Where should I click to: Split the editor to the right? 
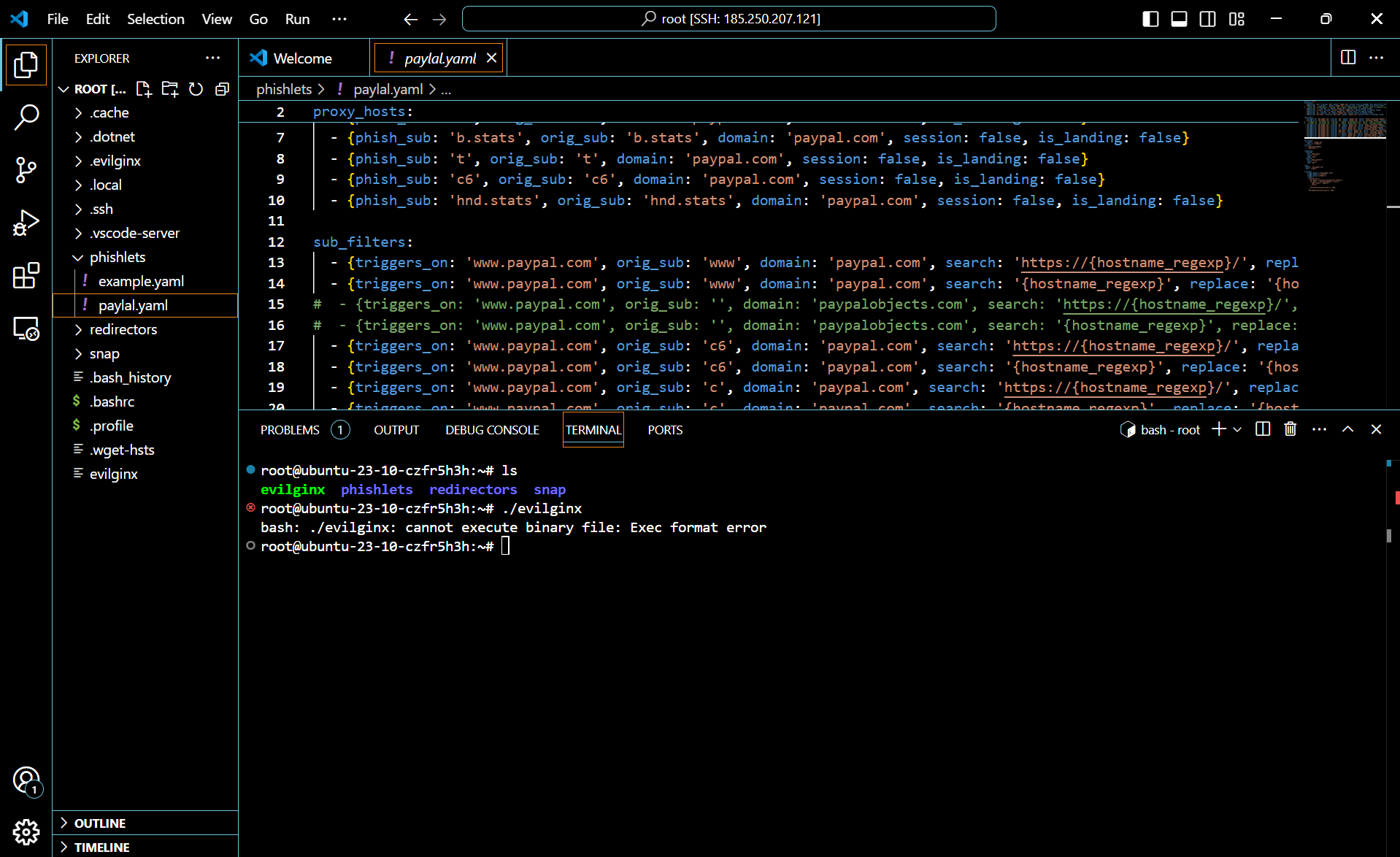1348,57
